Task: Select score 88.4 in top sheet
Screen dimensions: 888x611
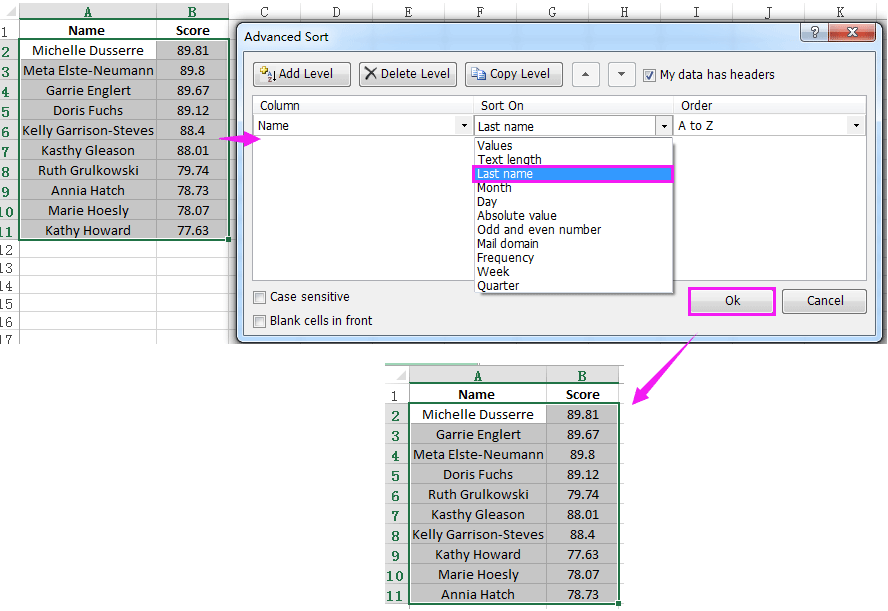Action: [193, 131]
